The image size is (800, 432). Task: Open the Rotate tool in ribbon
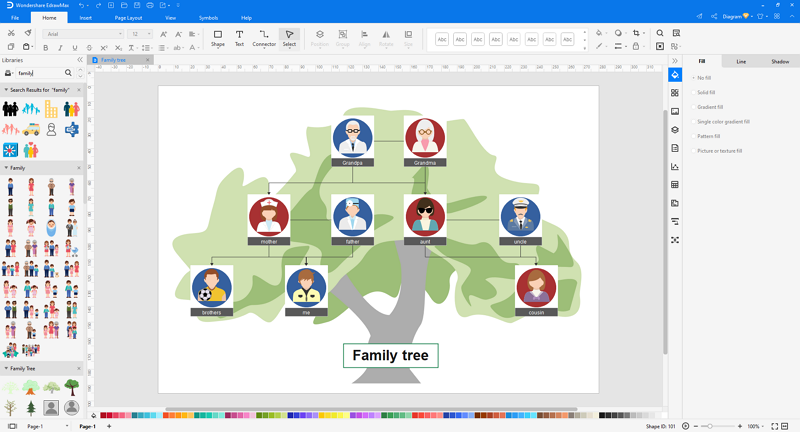[x=386, y=38]
